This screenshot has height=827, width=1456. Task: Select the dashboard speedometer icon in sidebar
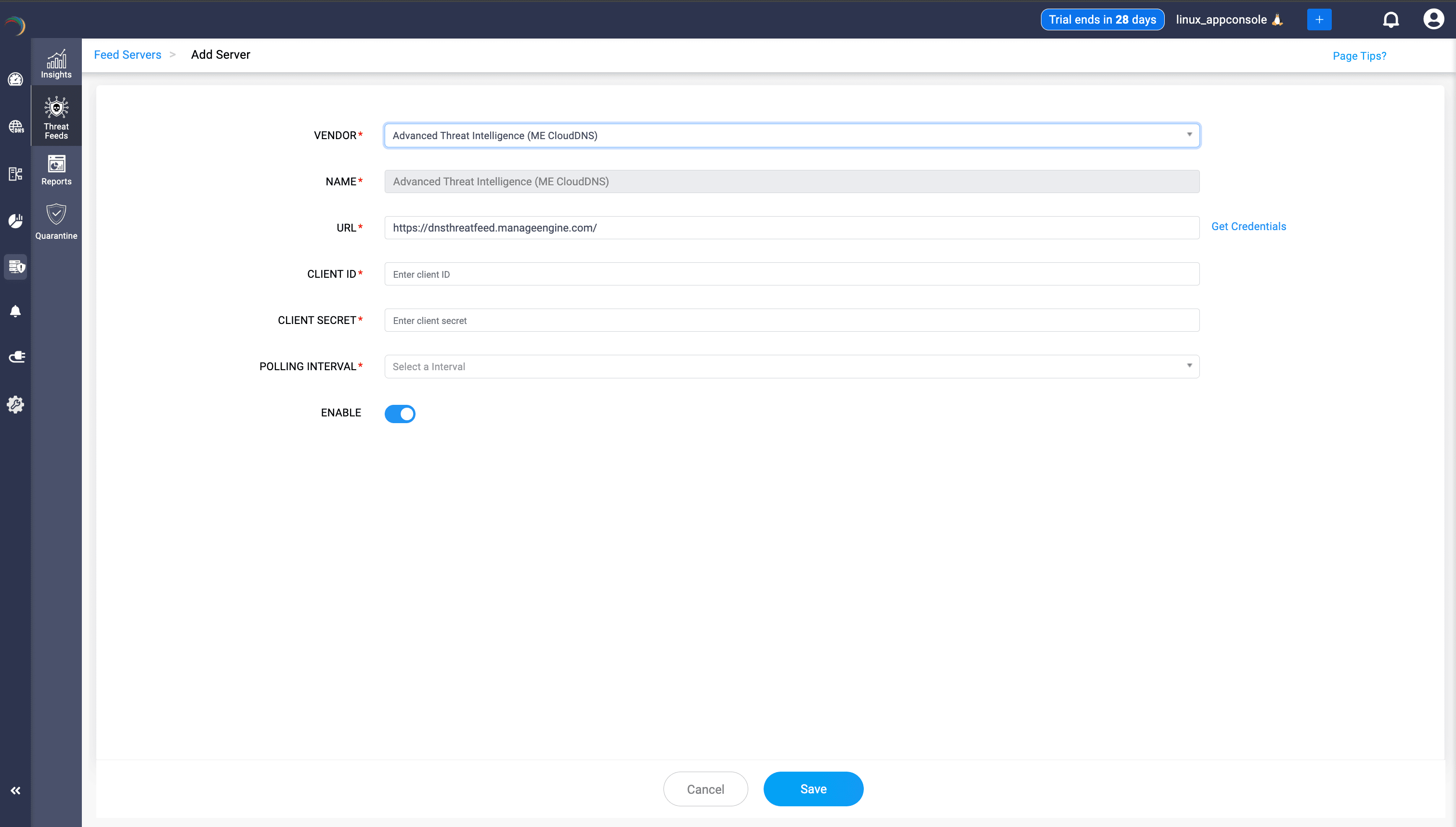click(x=15, y=79)
